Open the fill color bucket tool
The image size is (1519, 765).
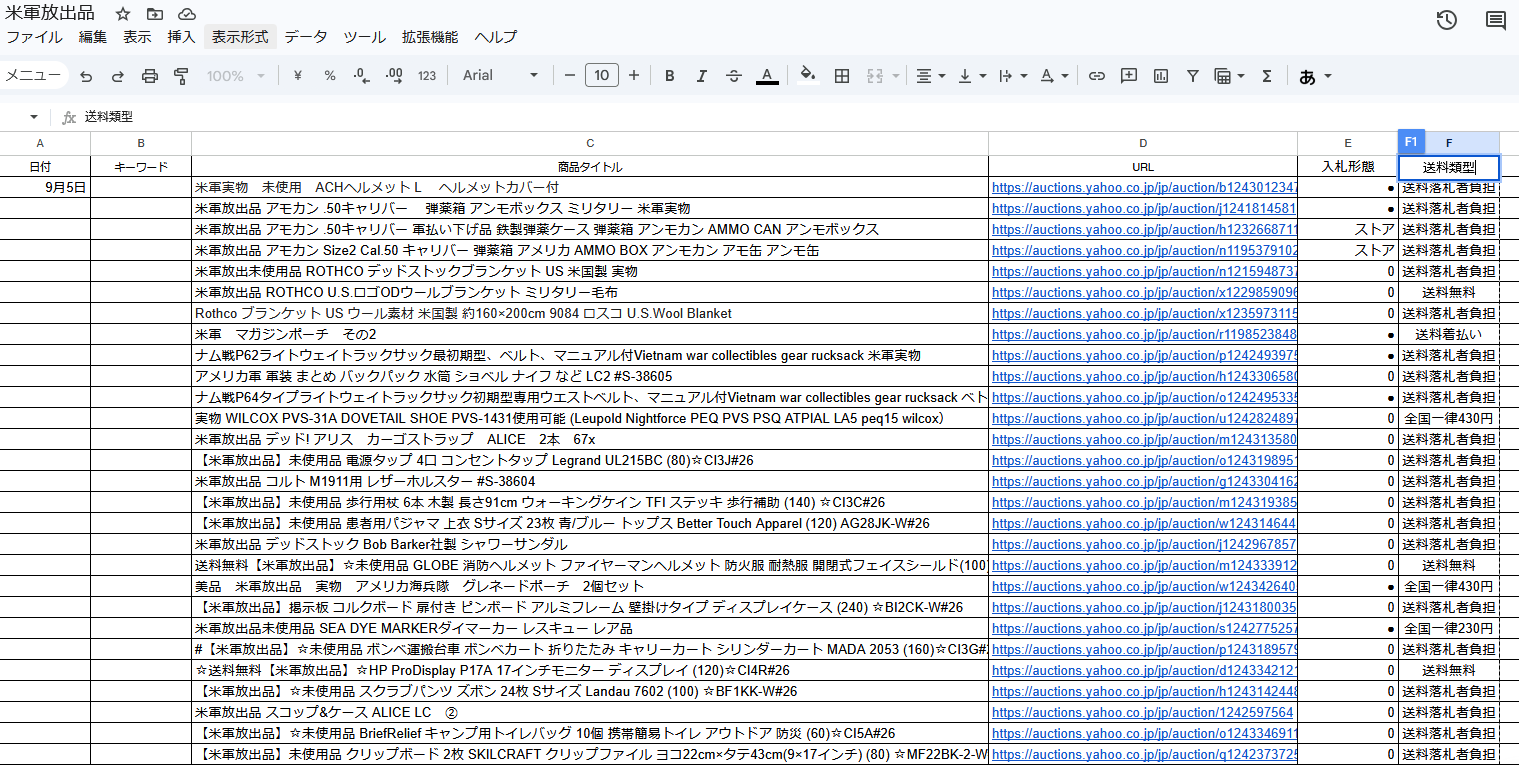(x=808, y=75)
